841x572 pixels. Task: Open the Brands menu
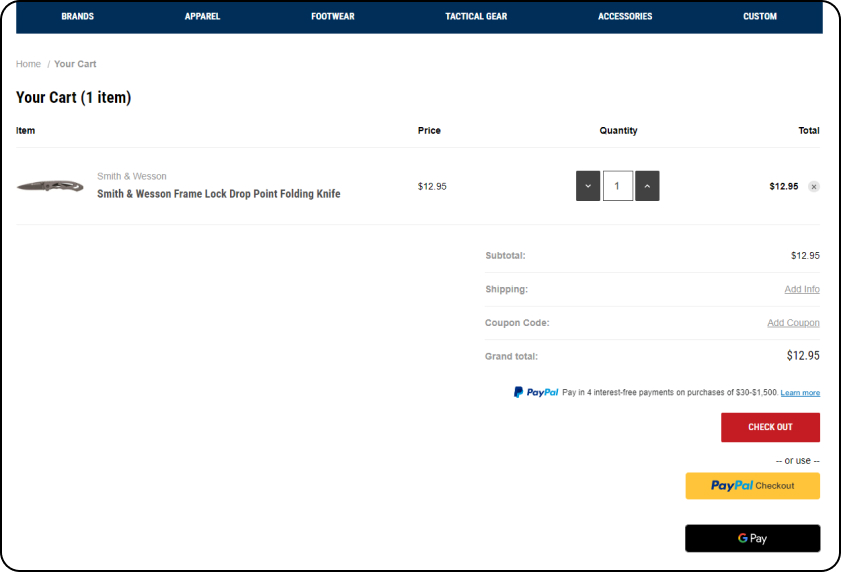[77, 17]
